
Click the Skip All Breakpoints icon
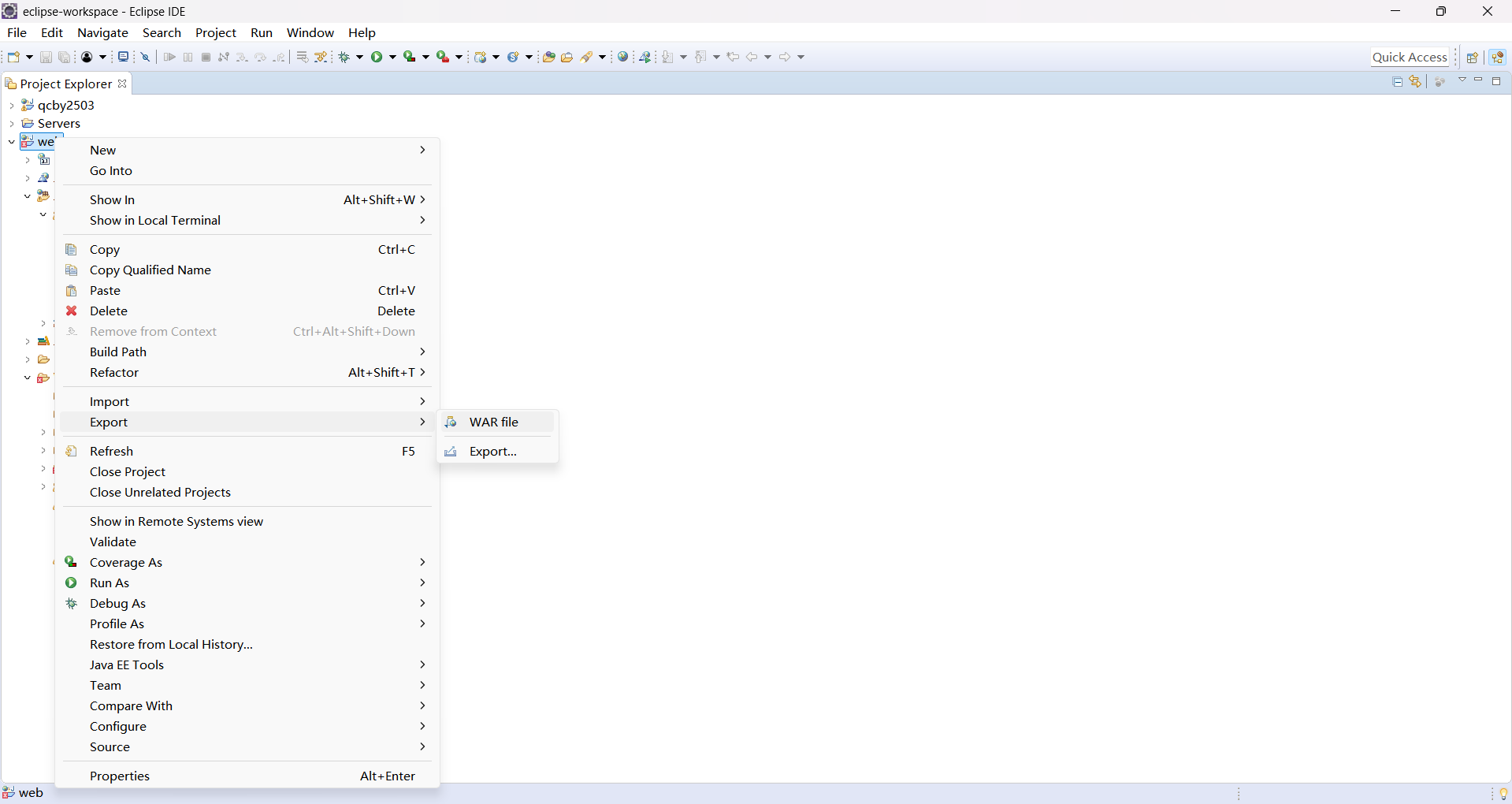click(146, 57)
